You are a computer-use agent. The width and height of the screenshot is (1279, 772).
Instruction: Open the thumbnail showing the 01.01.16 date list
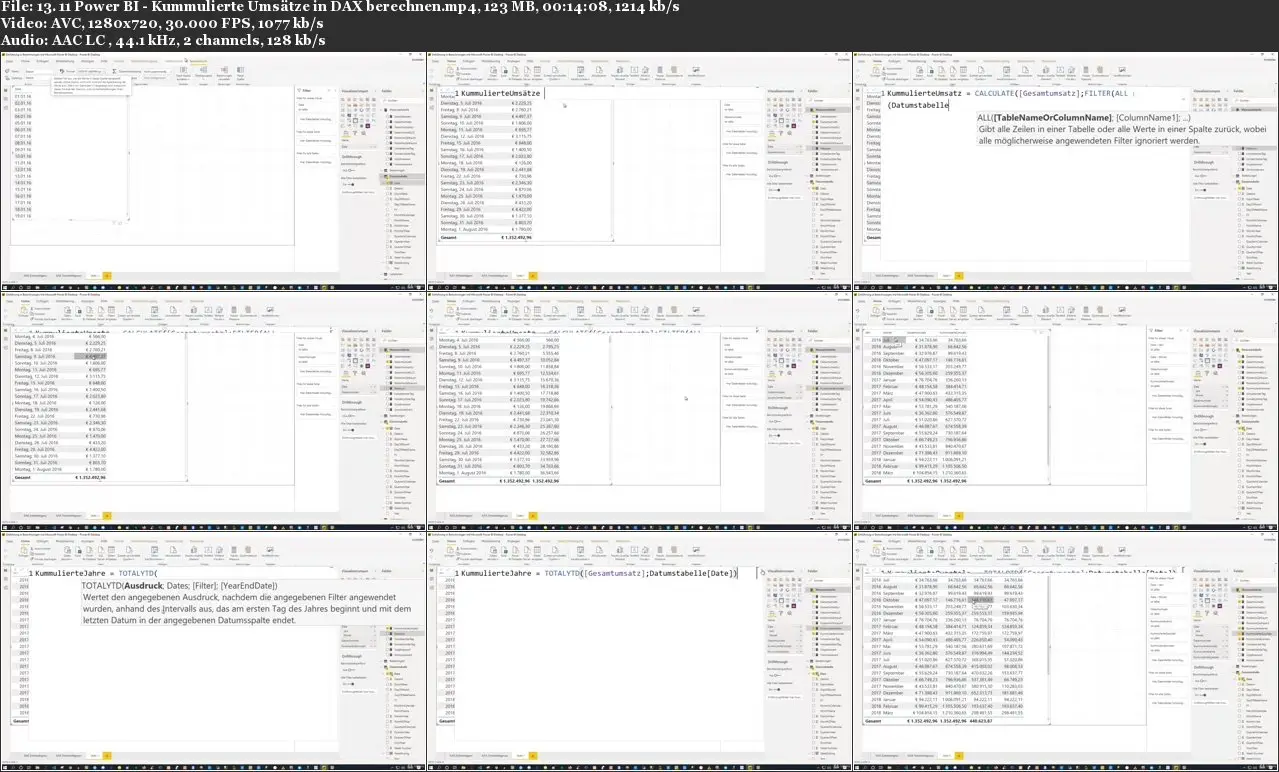pos(212,170)
